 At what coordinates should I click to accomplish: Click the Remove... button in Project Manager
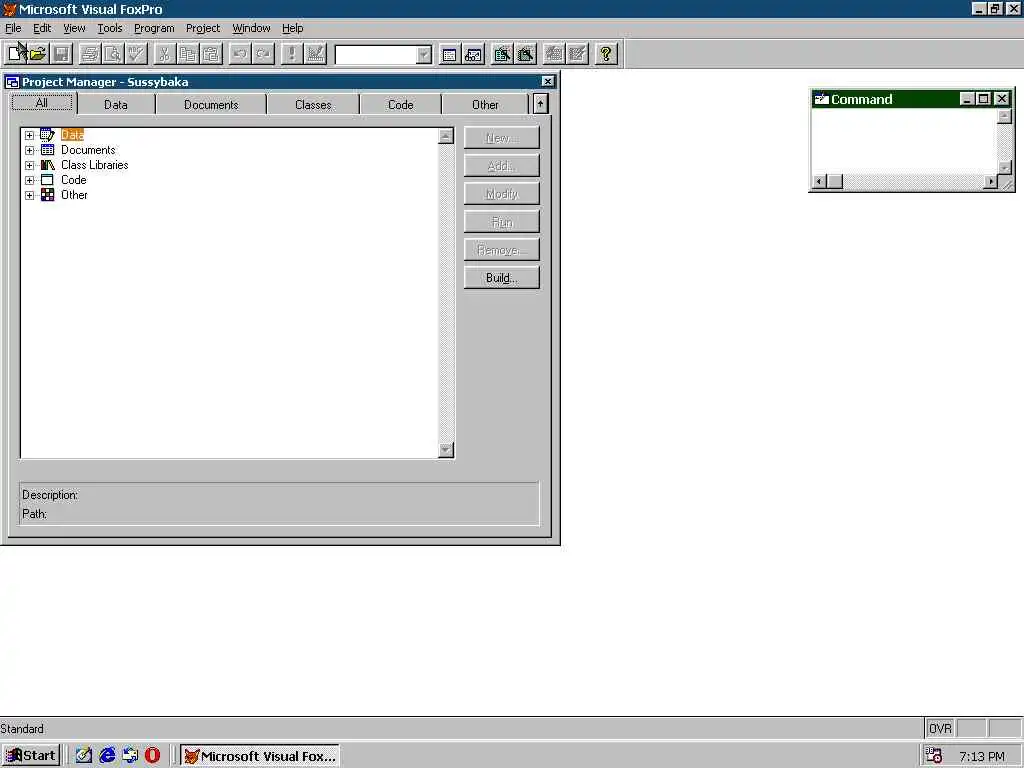tap(502, 249)
